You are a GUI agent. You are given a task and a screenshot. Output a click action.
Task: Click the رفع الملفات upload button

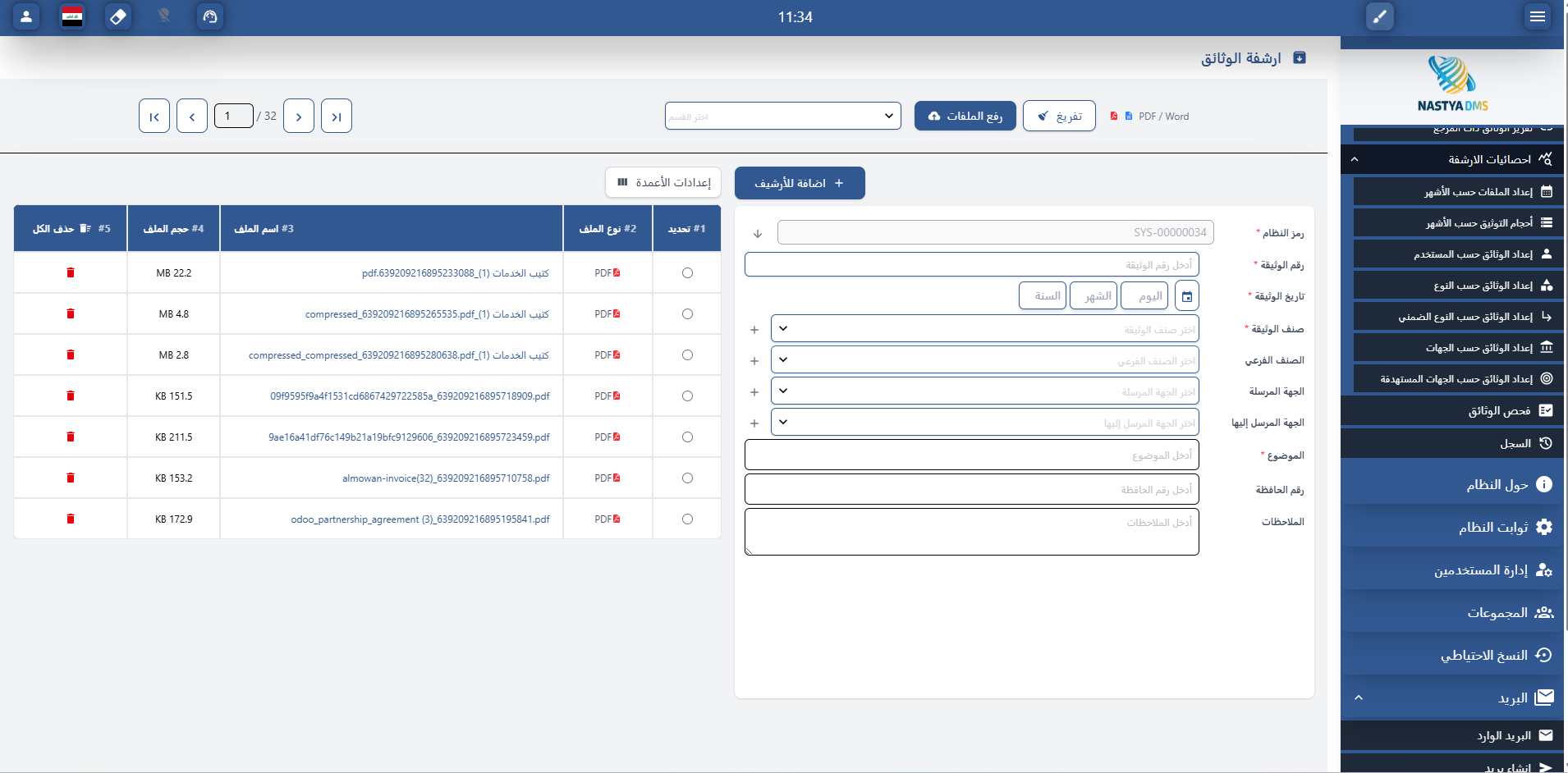tap(965, 116)
